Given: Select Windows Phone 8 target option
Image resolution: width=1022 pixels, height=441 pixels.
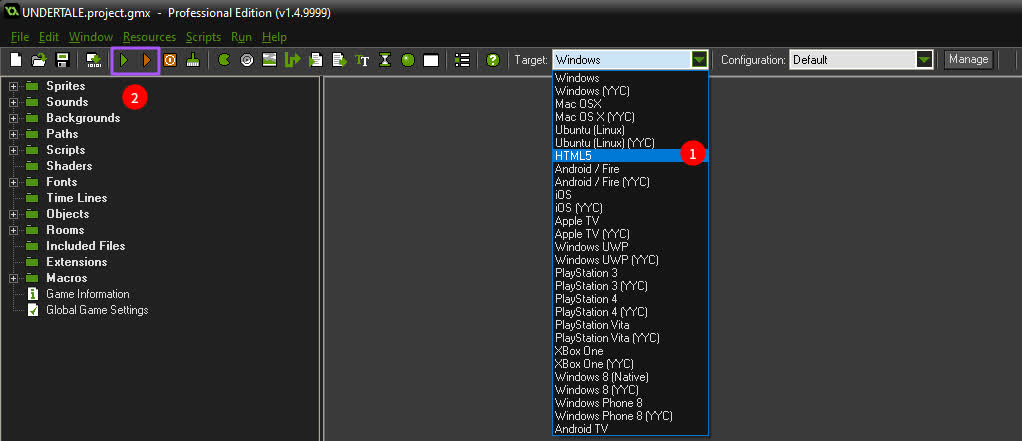Looking at the screenshot, I should (x=630, y=403).
